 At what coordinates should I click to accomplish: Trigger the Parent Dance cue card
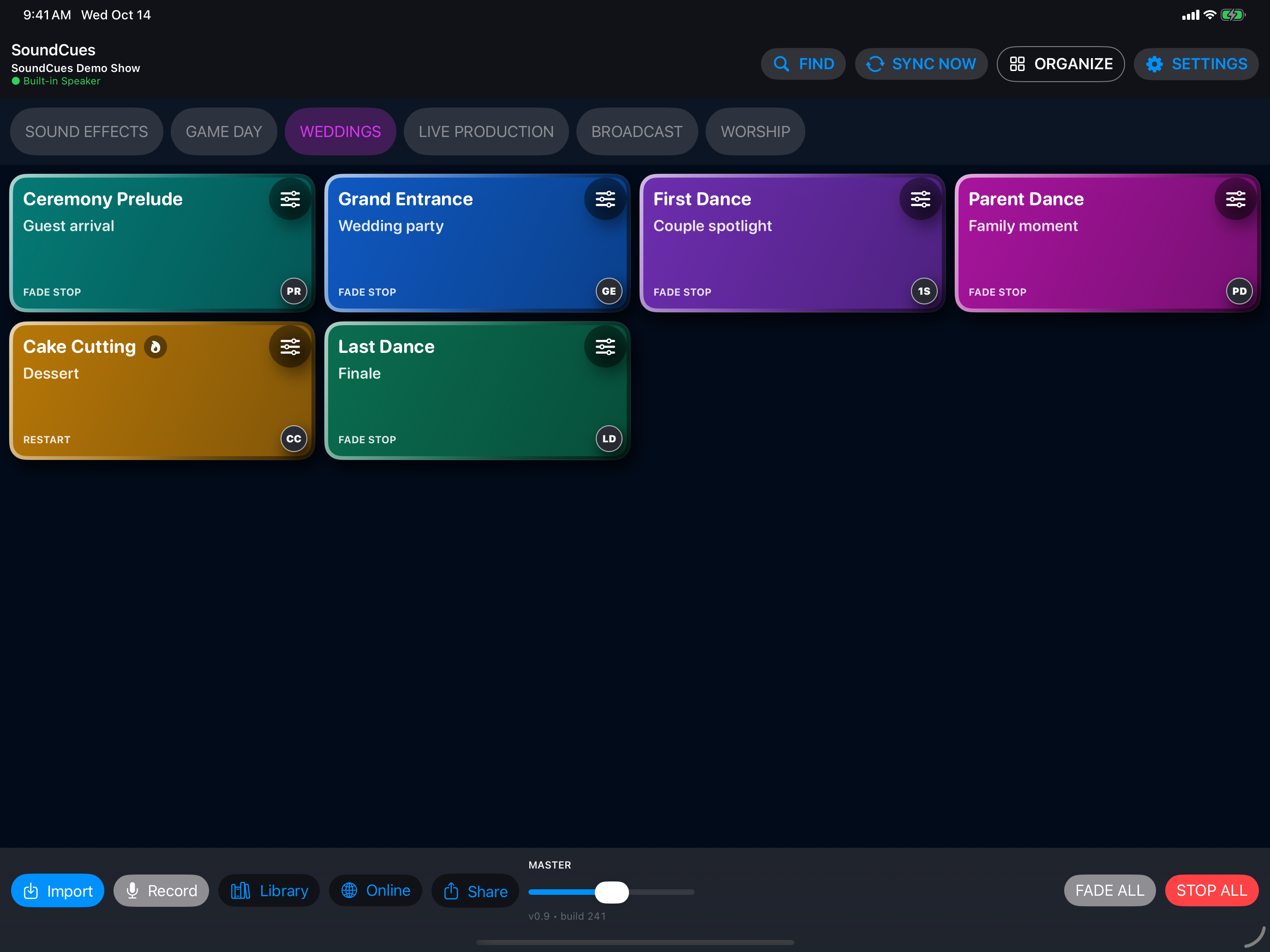click(x=1108, y=244)
